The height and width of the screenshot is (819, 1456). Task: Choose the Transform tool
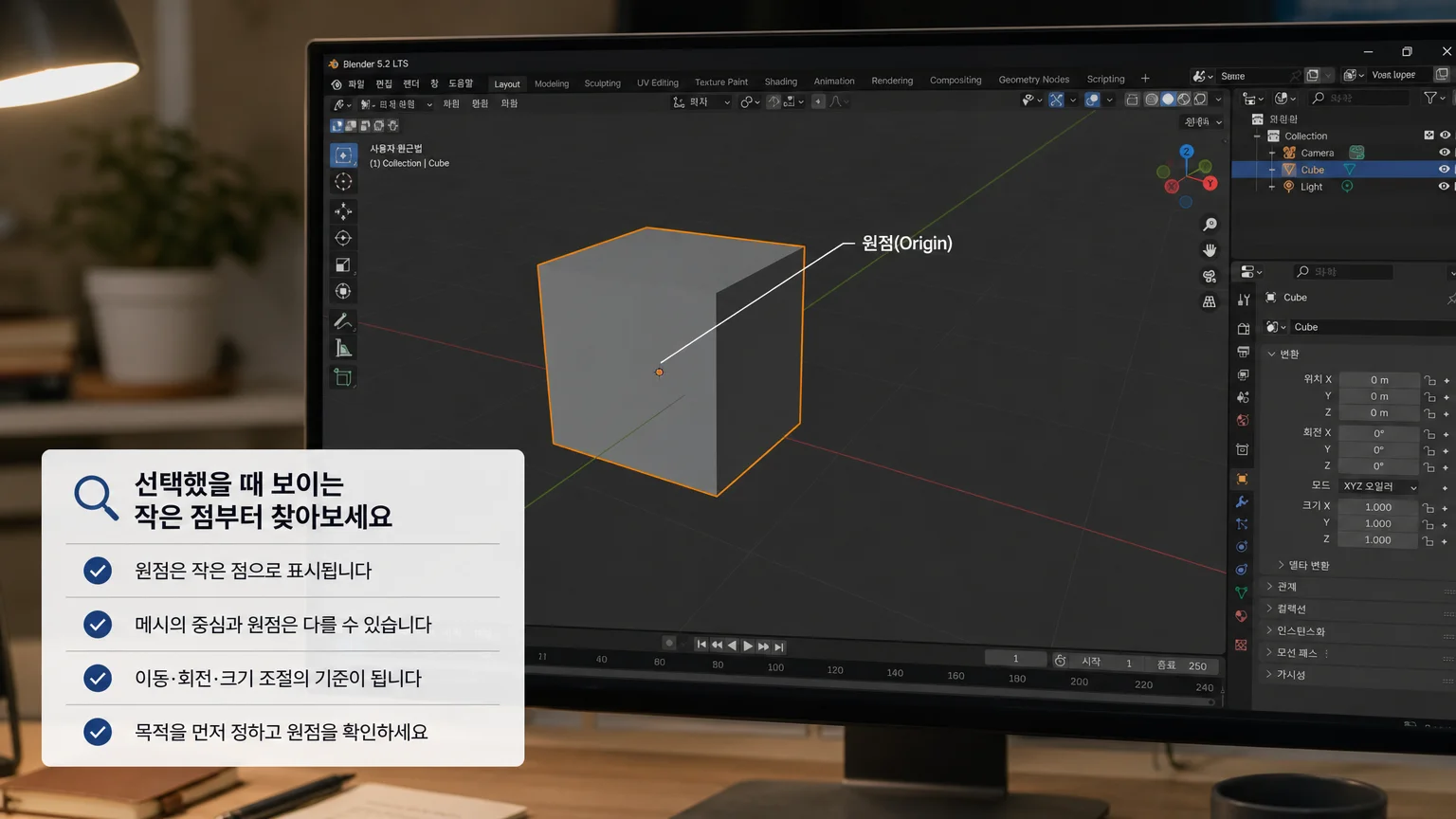pos(343,291)
